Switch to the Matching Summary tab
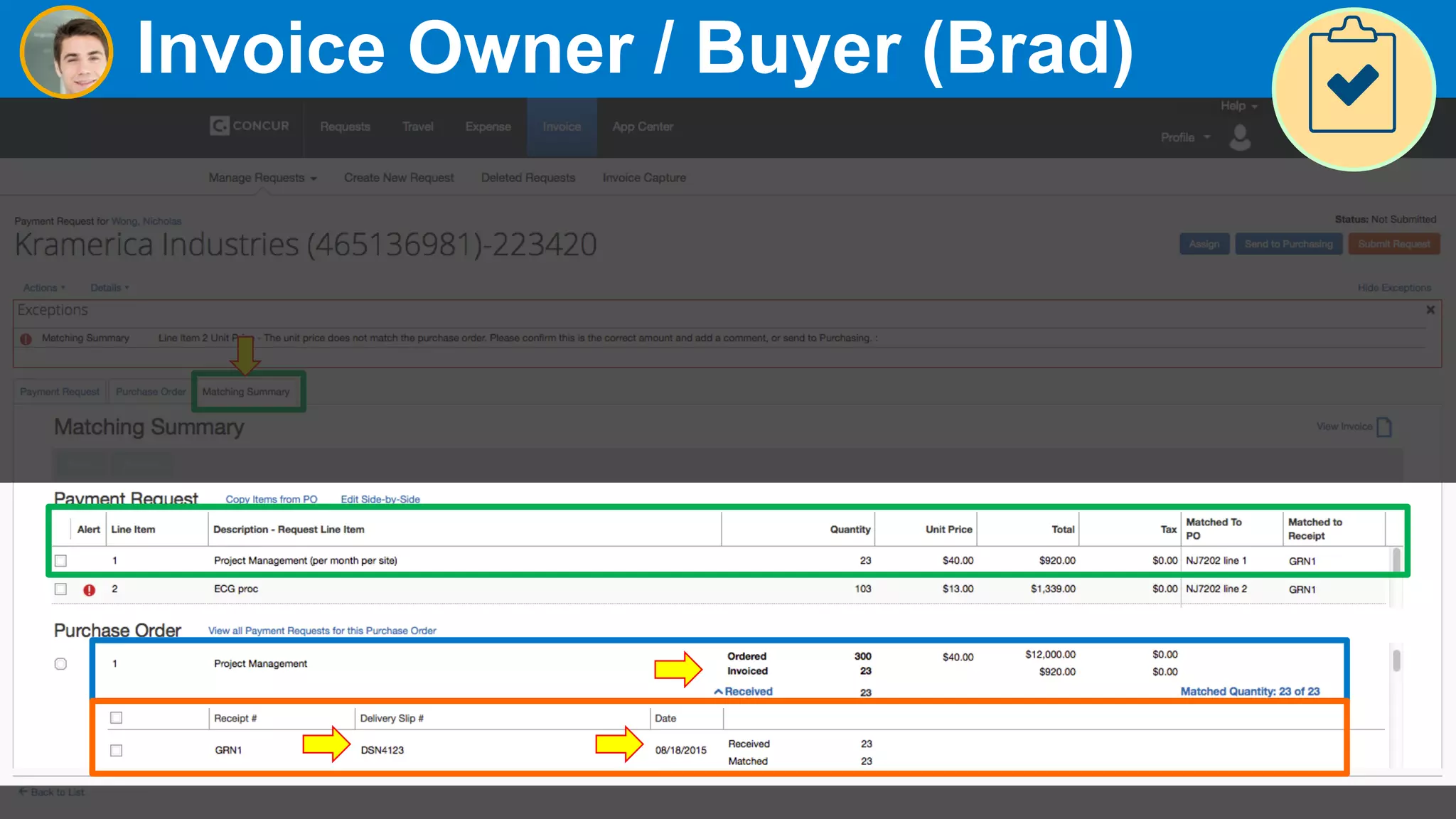1456x819 pixels. click(246, 392)
